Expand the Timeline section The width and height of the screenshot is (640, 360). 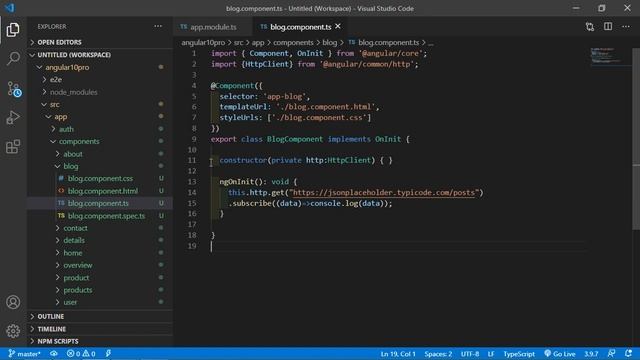[x=100, y=329]
